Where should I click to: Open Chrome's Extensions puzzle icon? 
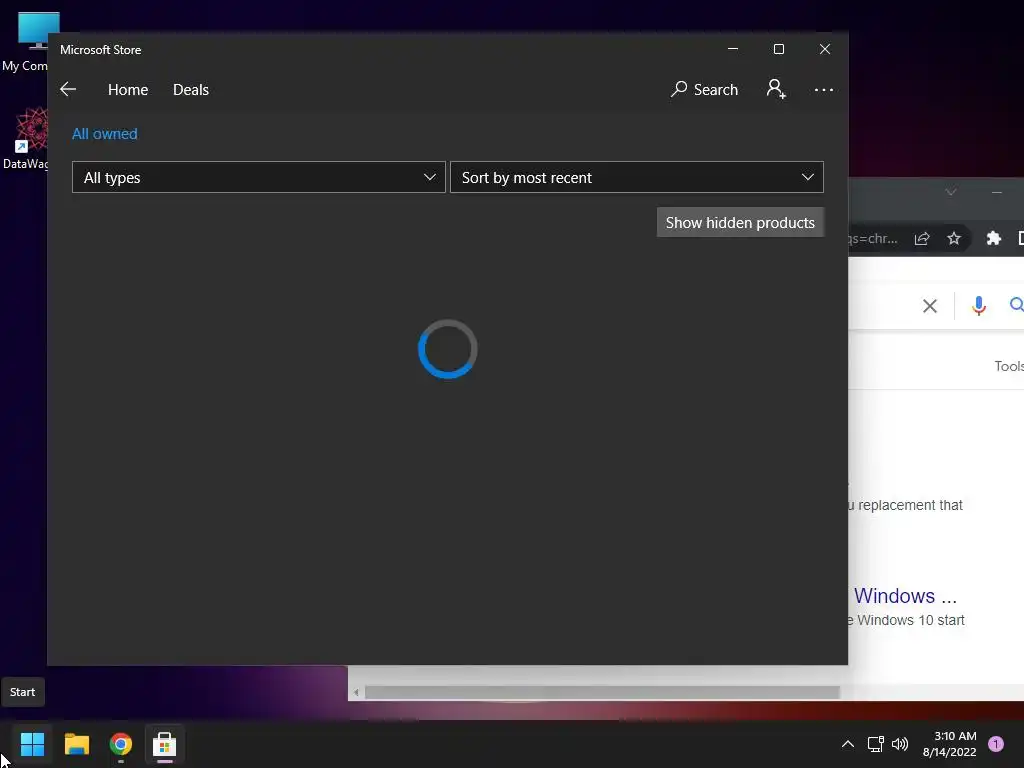point(993,238)
